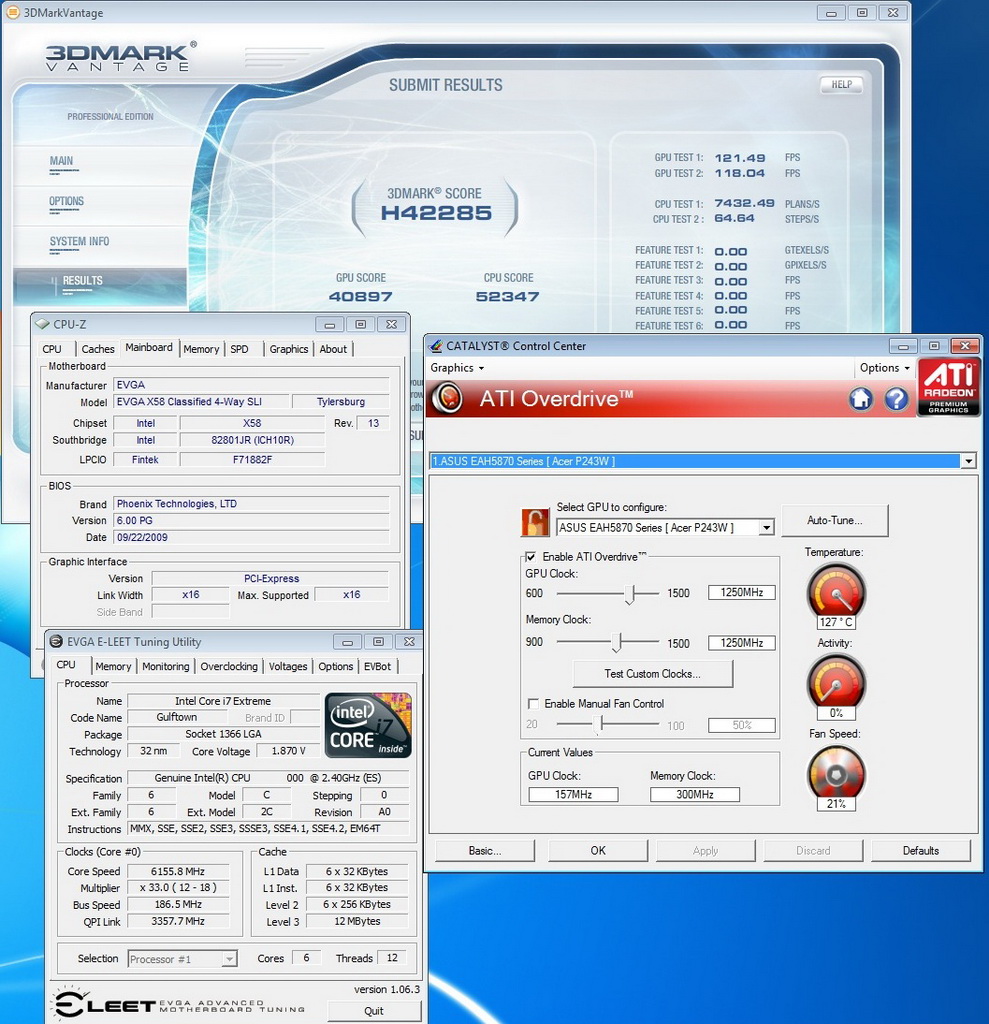Screen dimensions: 989x1024
Task: Click the CPU-Z title bar icon
Action: [x=42, y=324]
